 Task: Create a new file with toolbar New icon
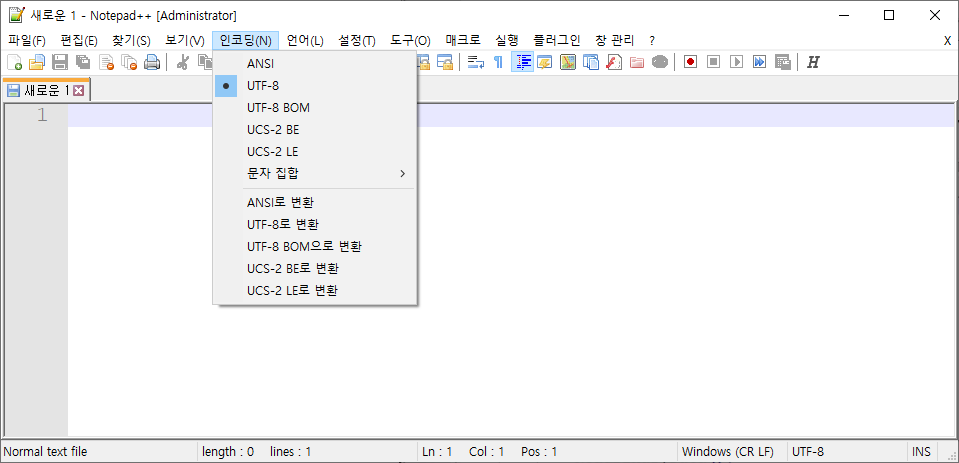14,62
